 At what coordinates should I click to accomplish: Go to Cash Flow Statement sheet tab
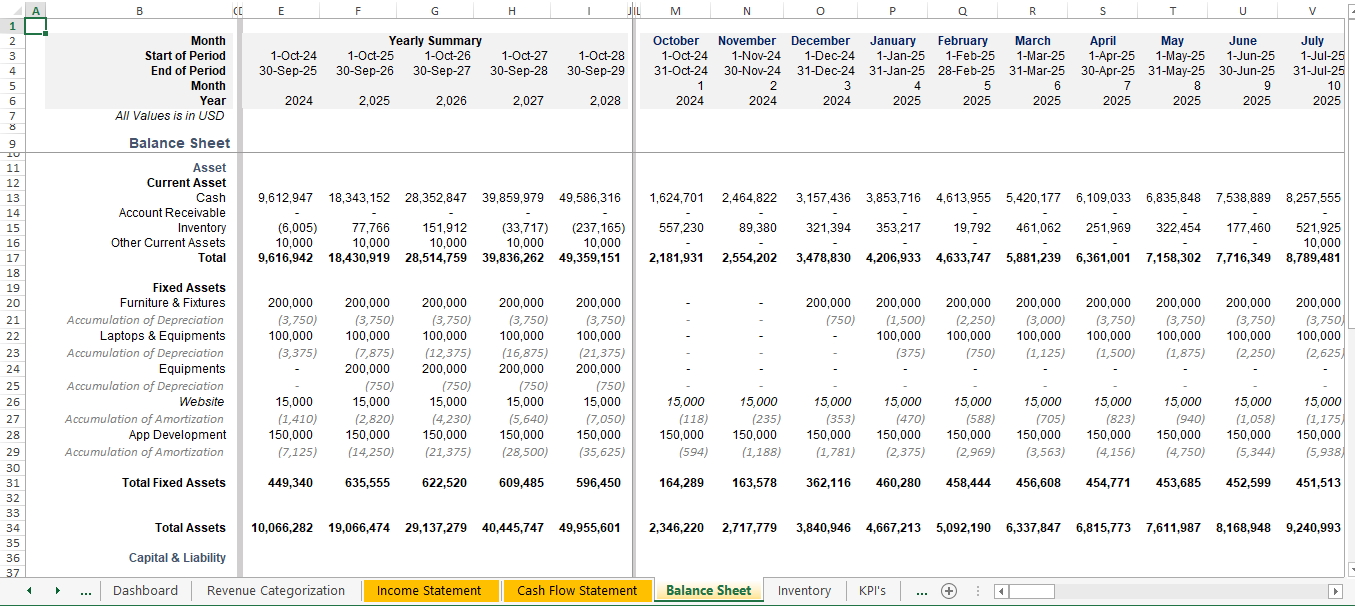[x=577, y=591]
